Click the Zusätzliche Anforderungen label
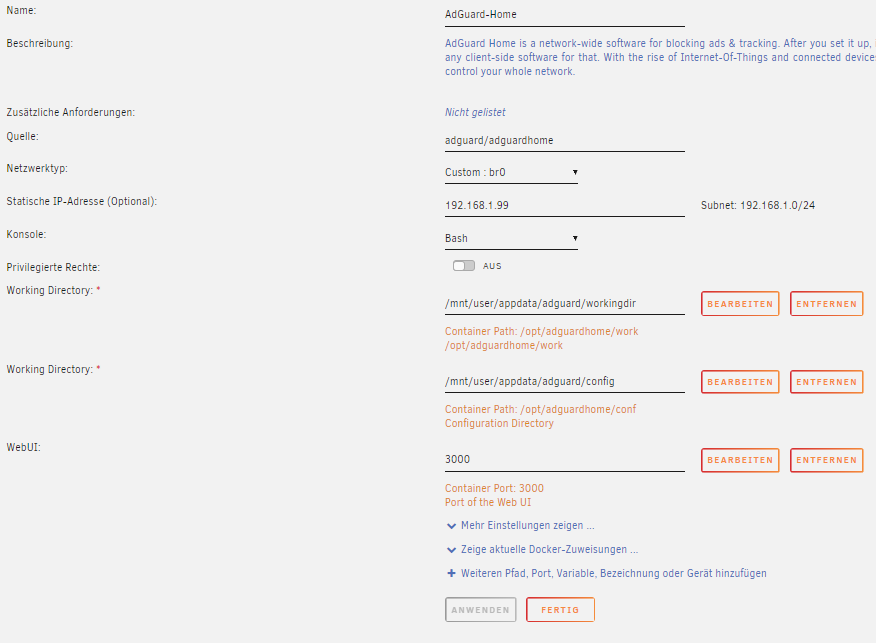The image size is (876, 643). tap(70, 112)
